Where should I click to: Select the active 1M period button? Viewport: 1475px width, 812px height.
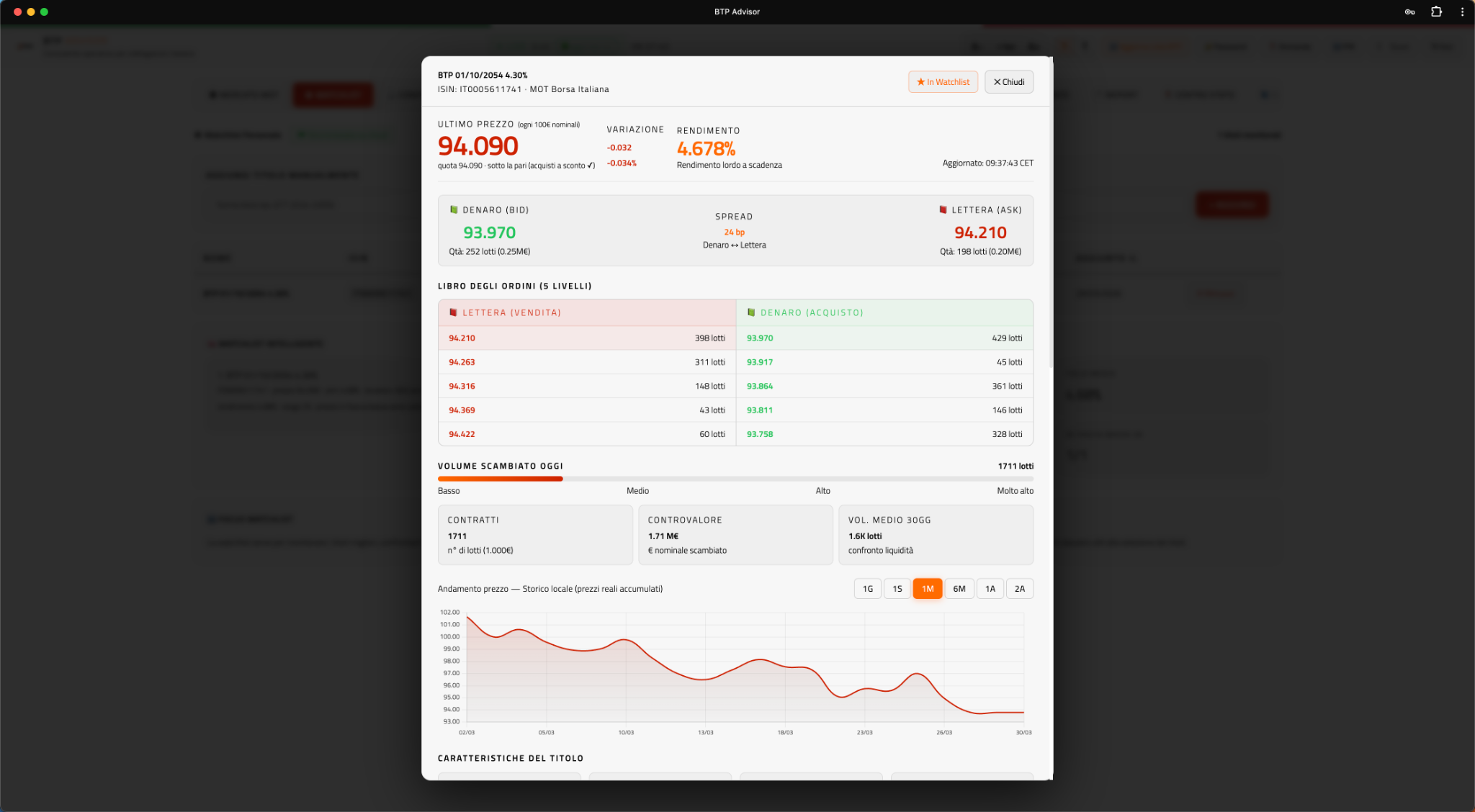[x=927, y=589]
